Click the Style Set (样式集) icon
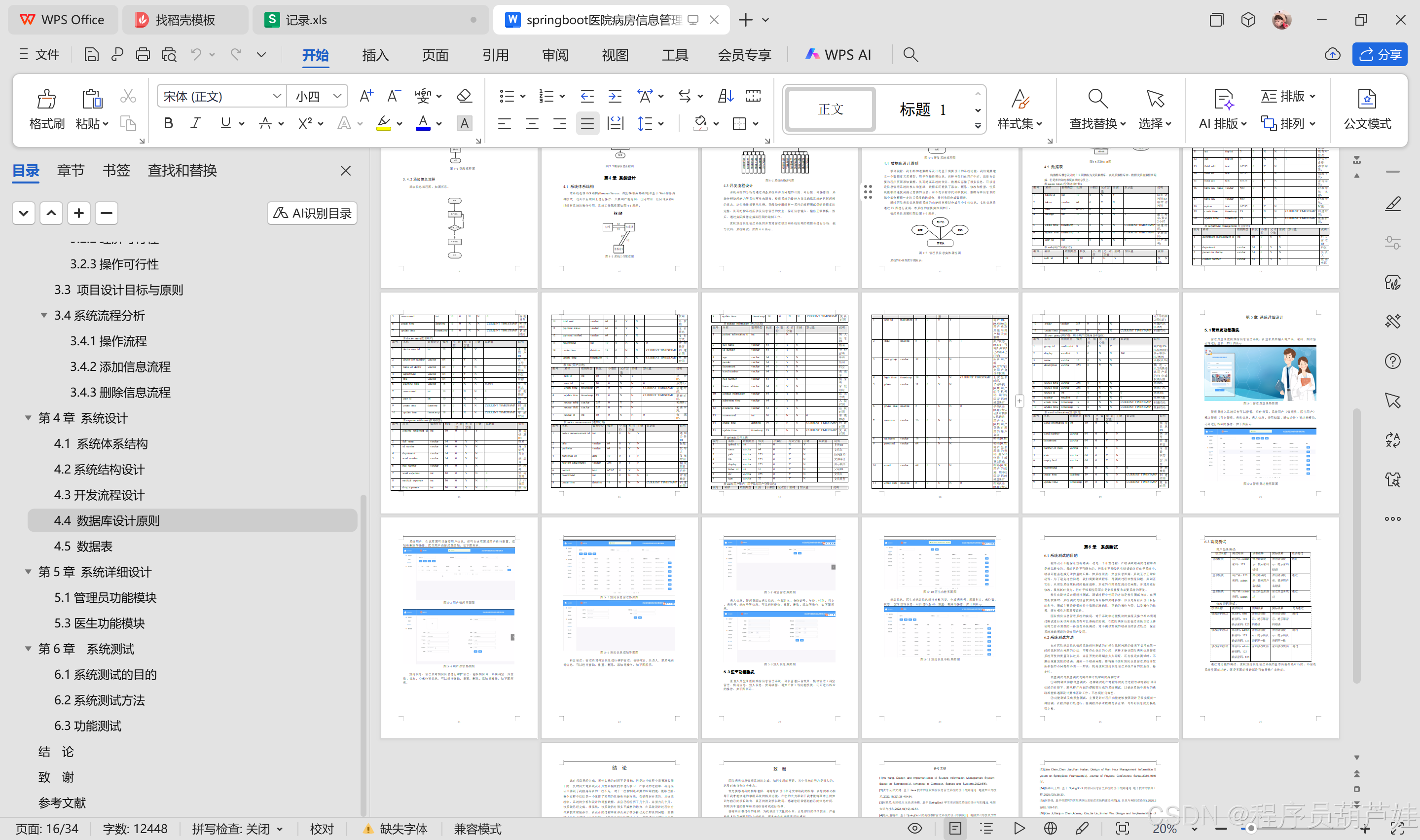Image resolution: width=1420 pixels, height=840 pixels. 1019,100
